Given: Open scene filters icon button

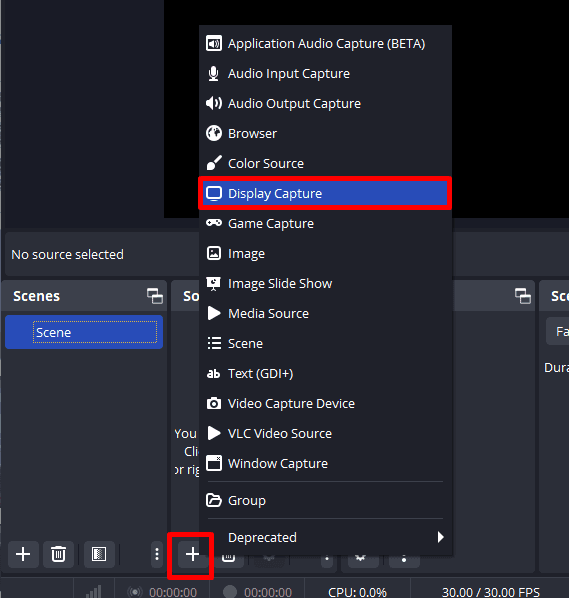Looking at the screenshot, I should tap(99, 554).
